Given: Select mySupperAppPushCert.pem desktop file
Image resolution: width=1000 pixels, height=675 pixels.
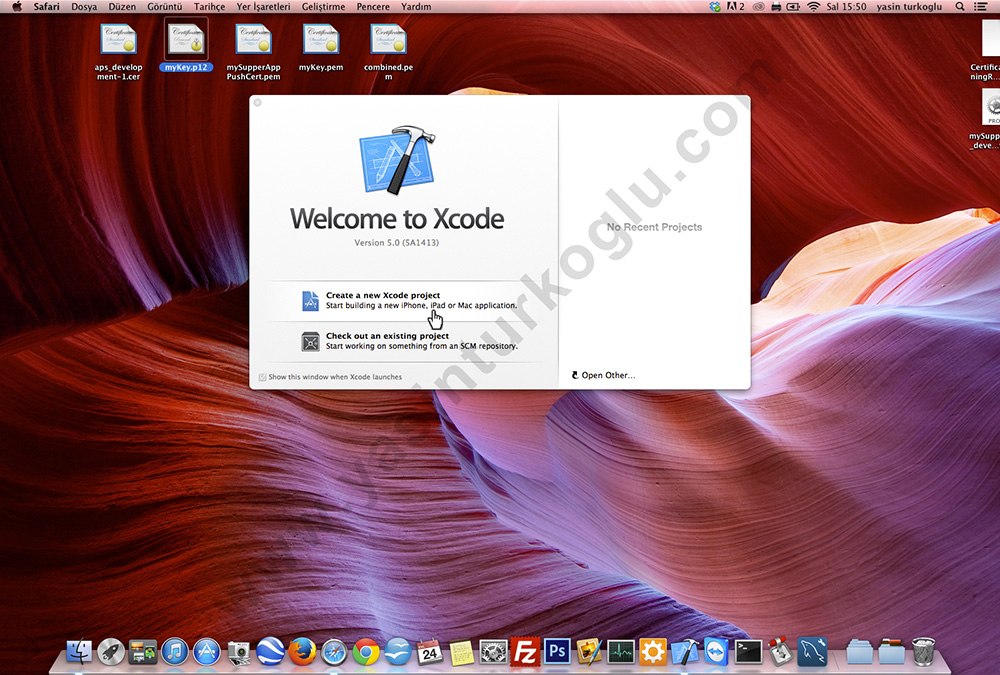Looking at the screenshot, I should point(253,52).
